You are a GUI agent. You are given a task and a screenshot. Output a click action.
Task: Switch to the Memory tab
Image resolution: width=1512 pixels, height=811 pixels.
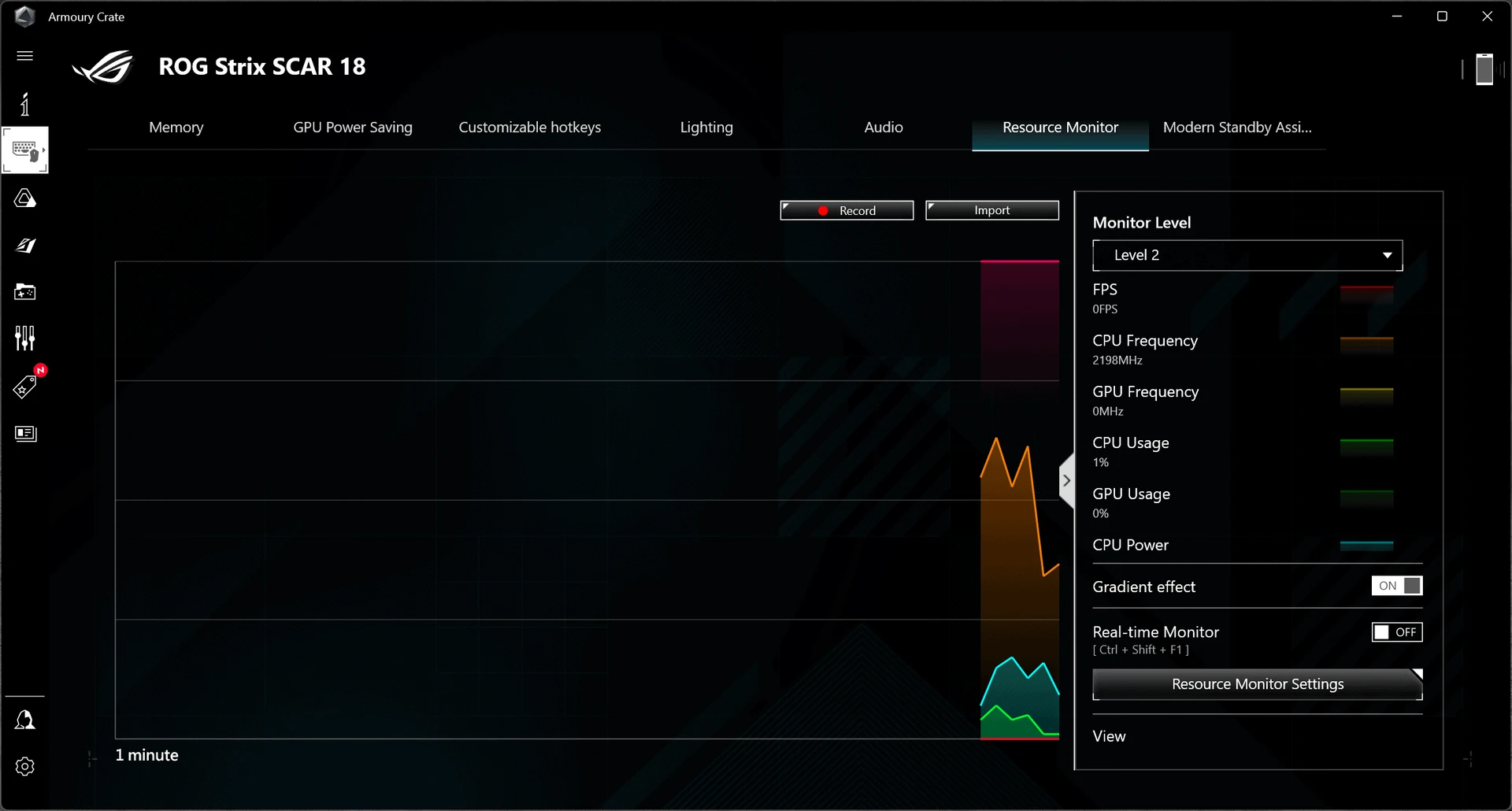[x=176, y=127]
